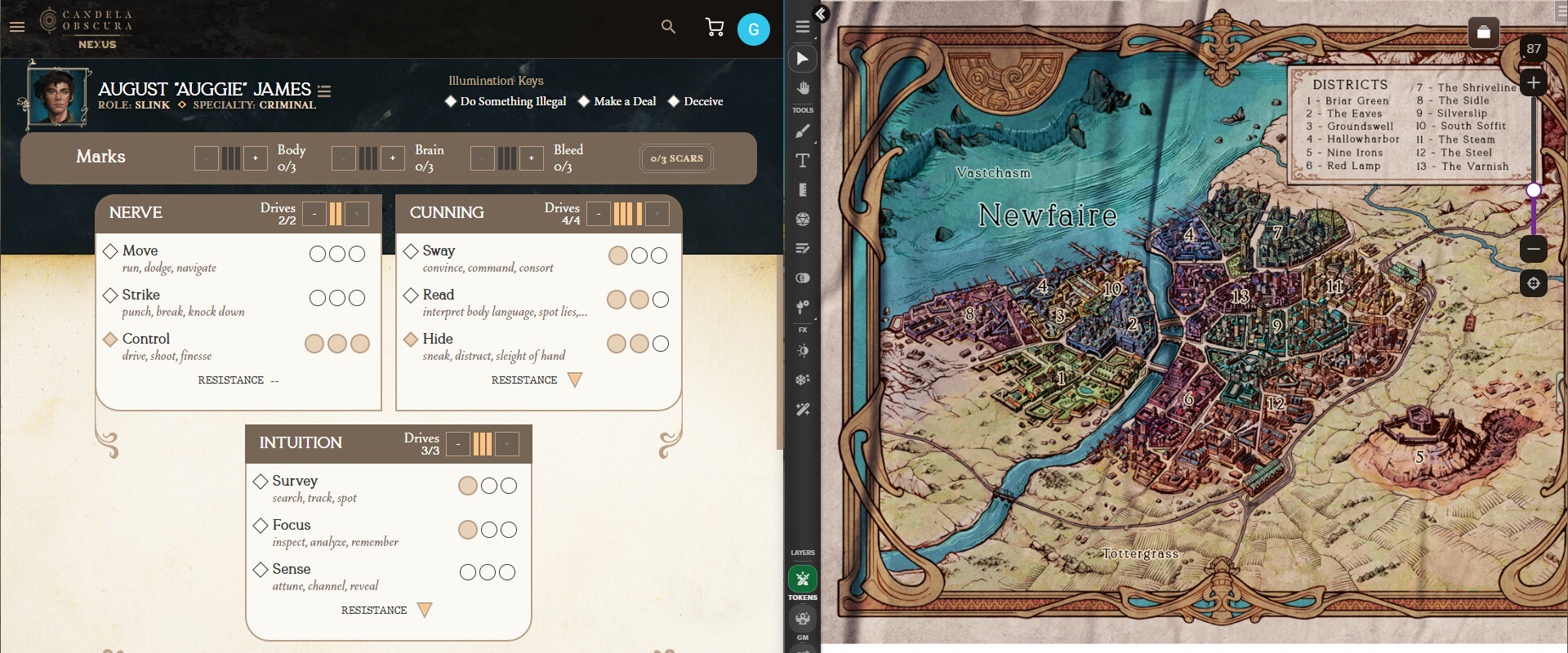The width and height of the screenshot is (1568, 653).
Task: Select the place light/pin tool
Action: coord(803,307)
